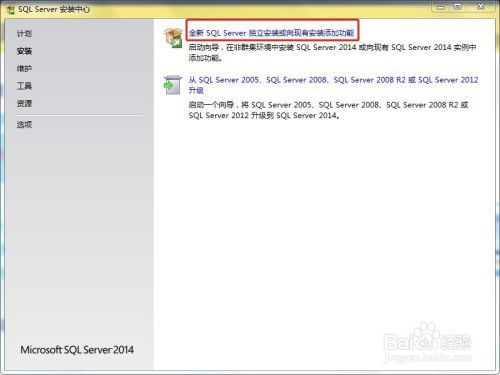Maximize the SQL Server 安装中心 window
The height and width of the screenshot is (375, 500).
click(x=458, y=7)
